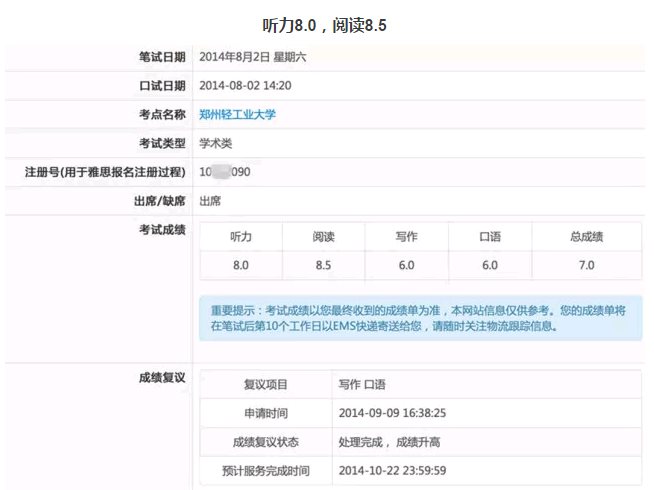Select the 成绩复议 label
The image size is (654, 490).
162,378
